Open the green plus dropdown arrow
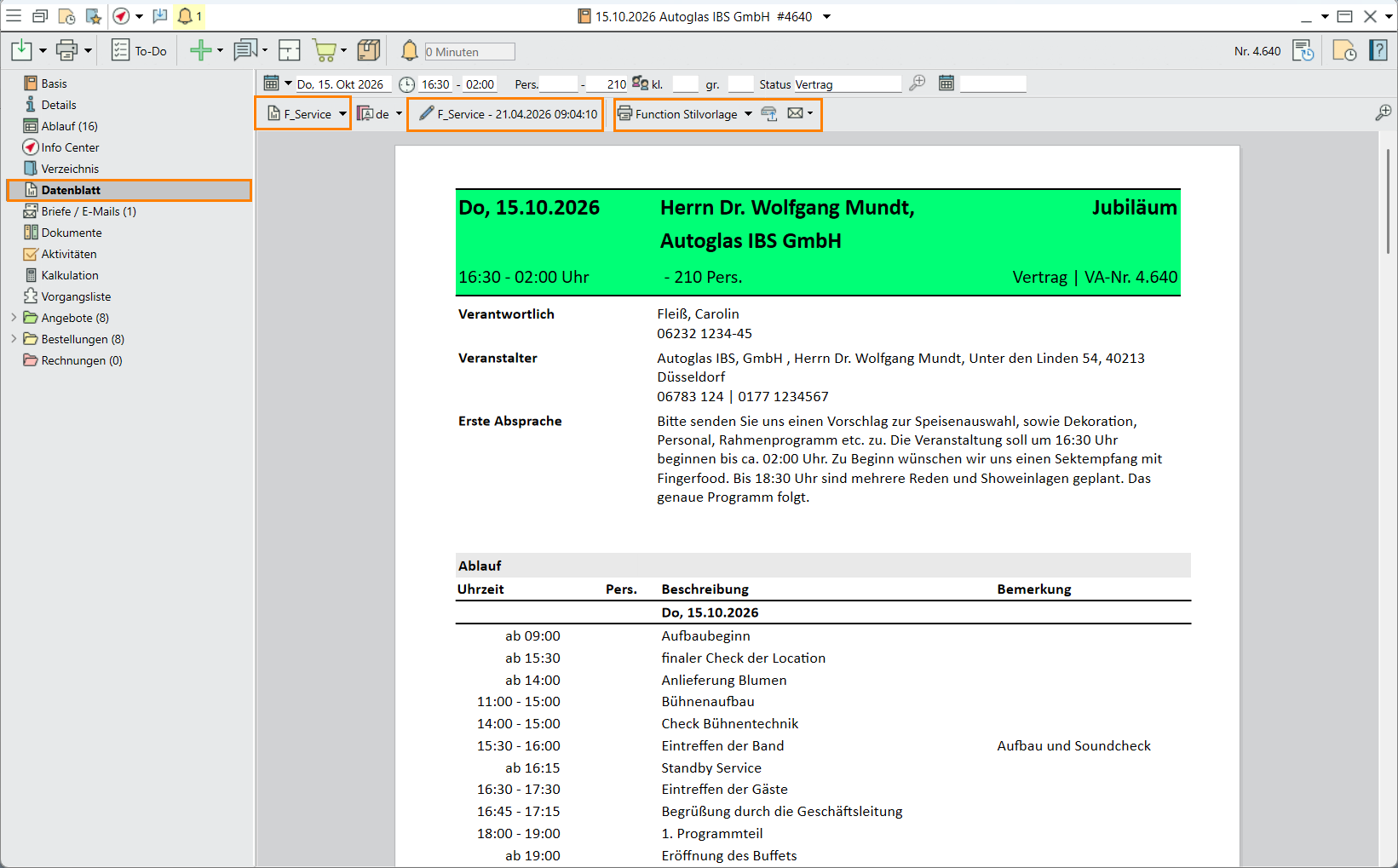This screenshot has height=868, width=1398. [x=220, y=51]
